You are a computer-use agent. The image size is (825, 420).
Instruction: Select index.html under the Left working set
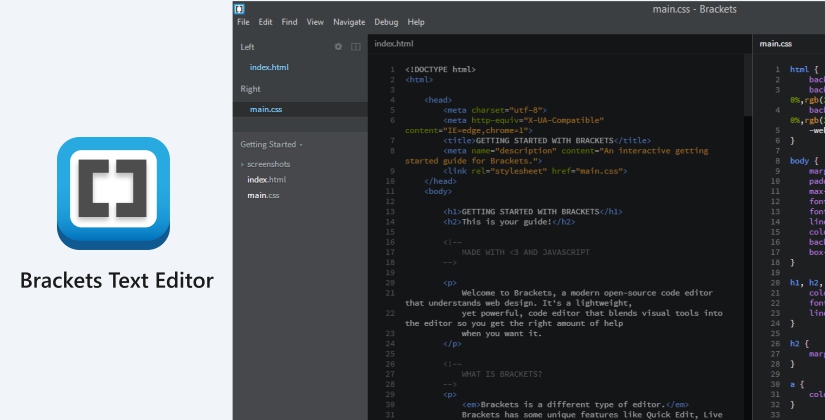click(x=268, y=67)
